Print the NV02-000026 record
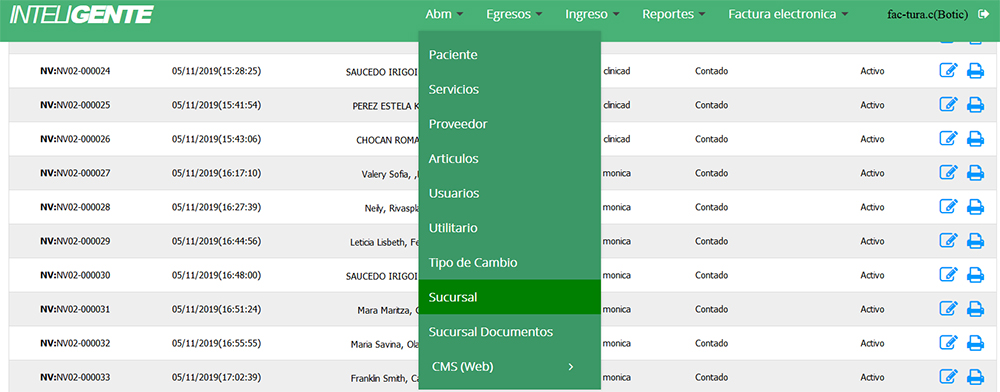 pyautogui.click(x=975, y=139)
